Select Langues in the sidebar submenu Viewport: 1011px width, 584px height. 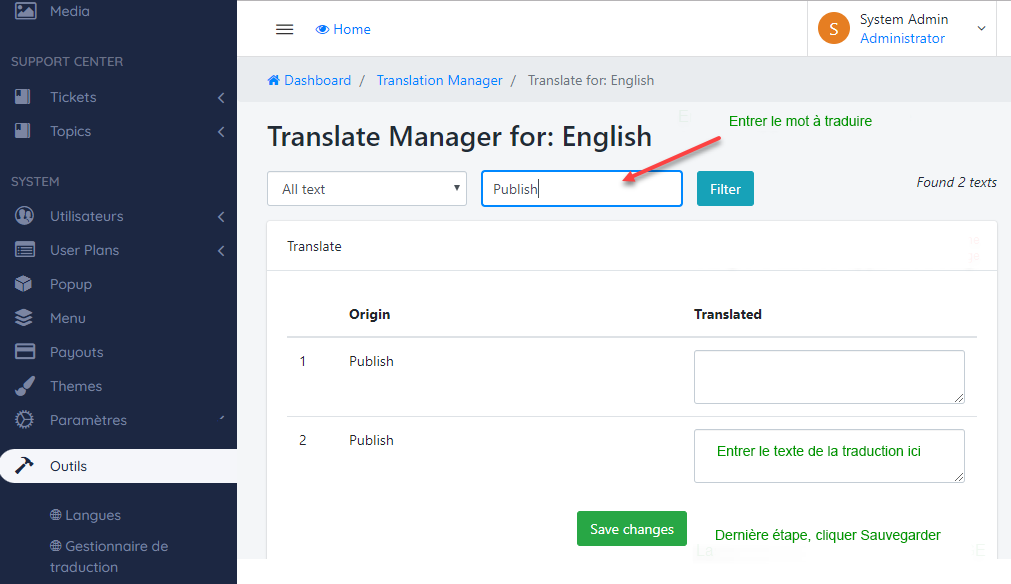(x=92, y=515)
